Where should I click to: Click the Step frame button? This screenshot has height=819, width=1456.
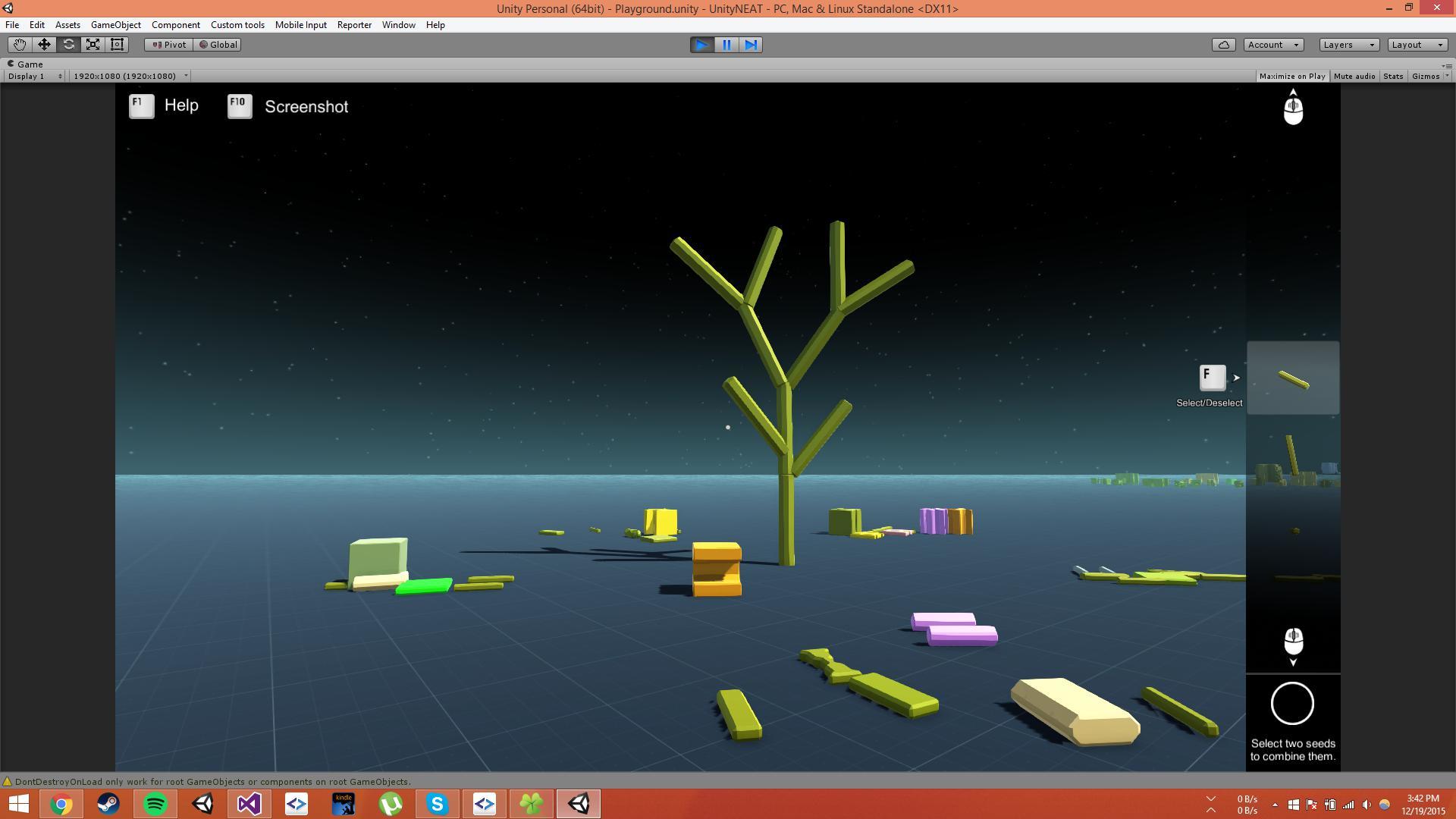[x=751, y=45]
